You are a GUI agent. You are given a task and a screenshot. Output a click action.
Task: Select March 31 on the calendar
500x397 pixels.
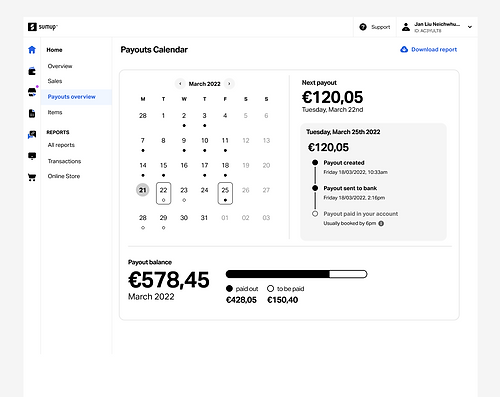click(x=204, y=218)
